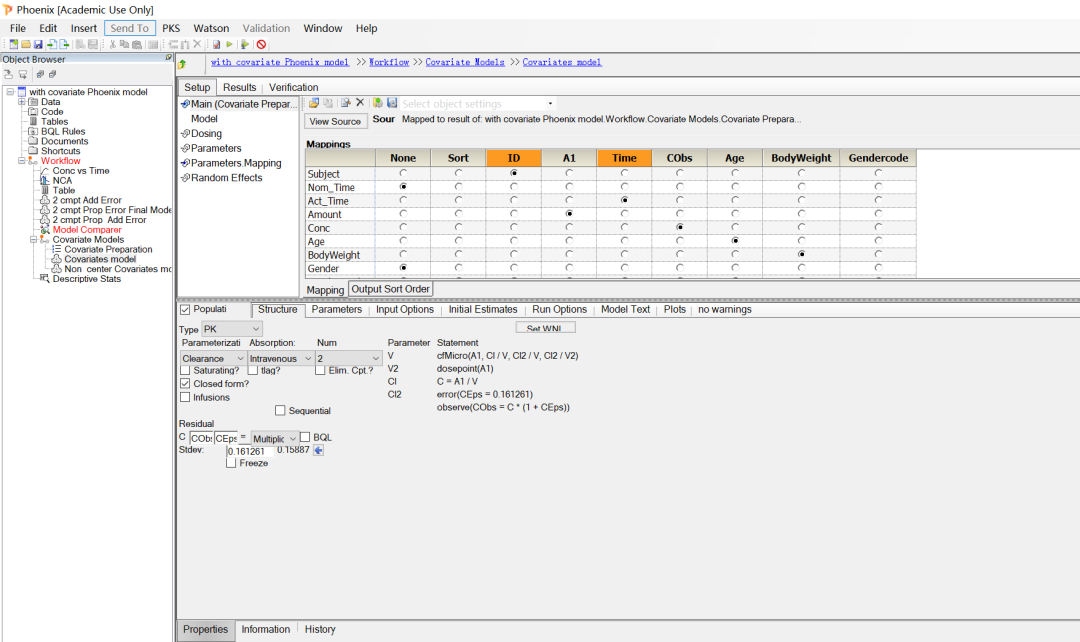The image size is (1080, 642).
Task: Collapse the Covariate Models tree node
Action: click(x=33, y=240)
